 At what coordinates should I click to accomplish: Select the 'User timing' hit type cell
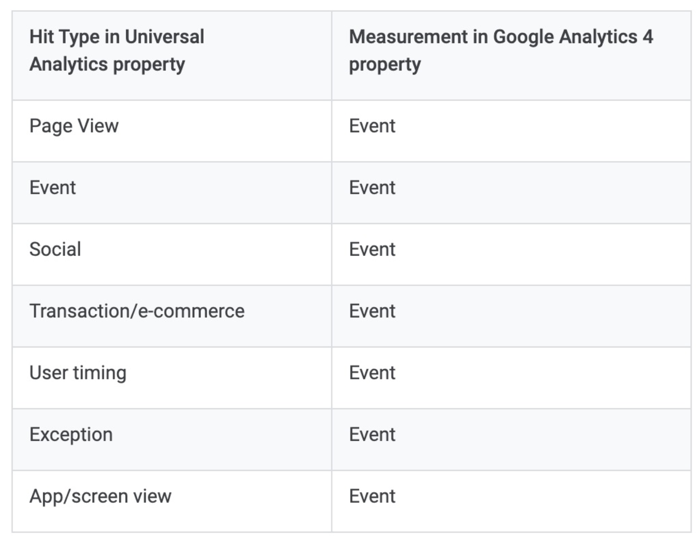(x=78, y=373)
